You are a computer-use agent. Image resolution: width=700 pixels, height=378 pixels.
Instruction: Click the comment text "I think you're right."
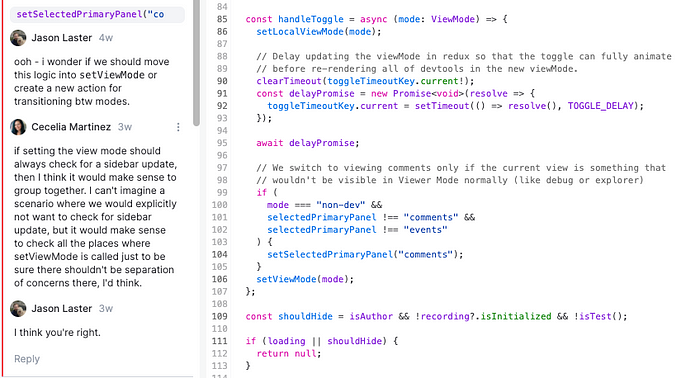57,332
